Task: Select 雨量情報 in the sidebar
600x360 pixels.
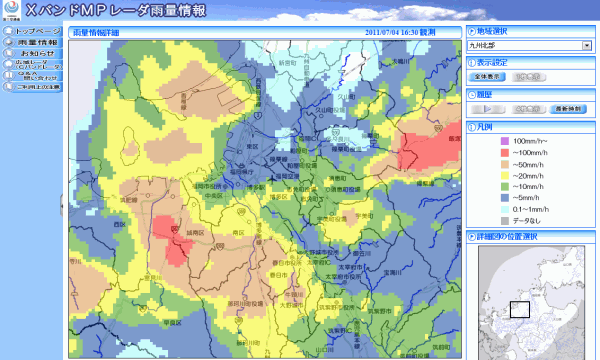Action: (32, 42)
